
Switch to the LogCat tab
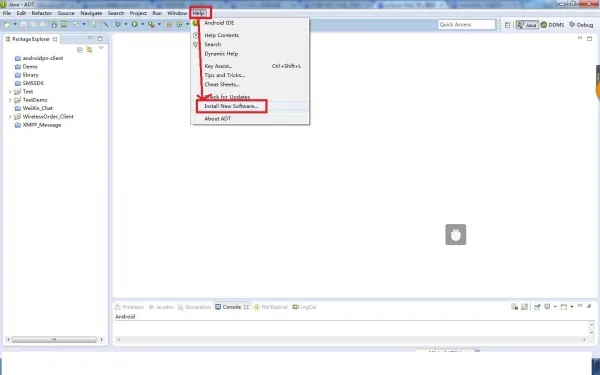[304, 307]
